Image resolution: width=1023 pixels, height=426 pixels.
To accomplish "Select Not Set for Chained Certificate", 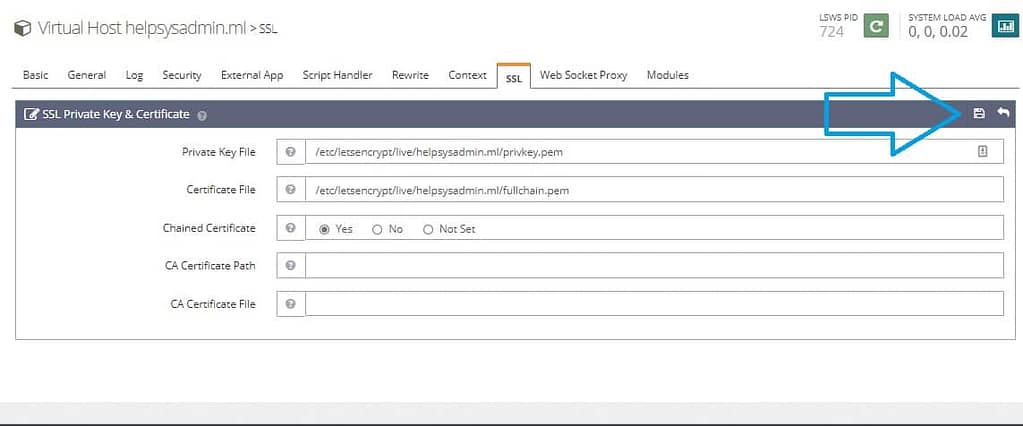I will click(x=428, y=229).
